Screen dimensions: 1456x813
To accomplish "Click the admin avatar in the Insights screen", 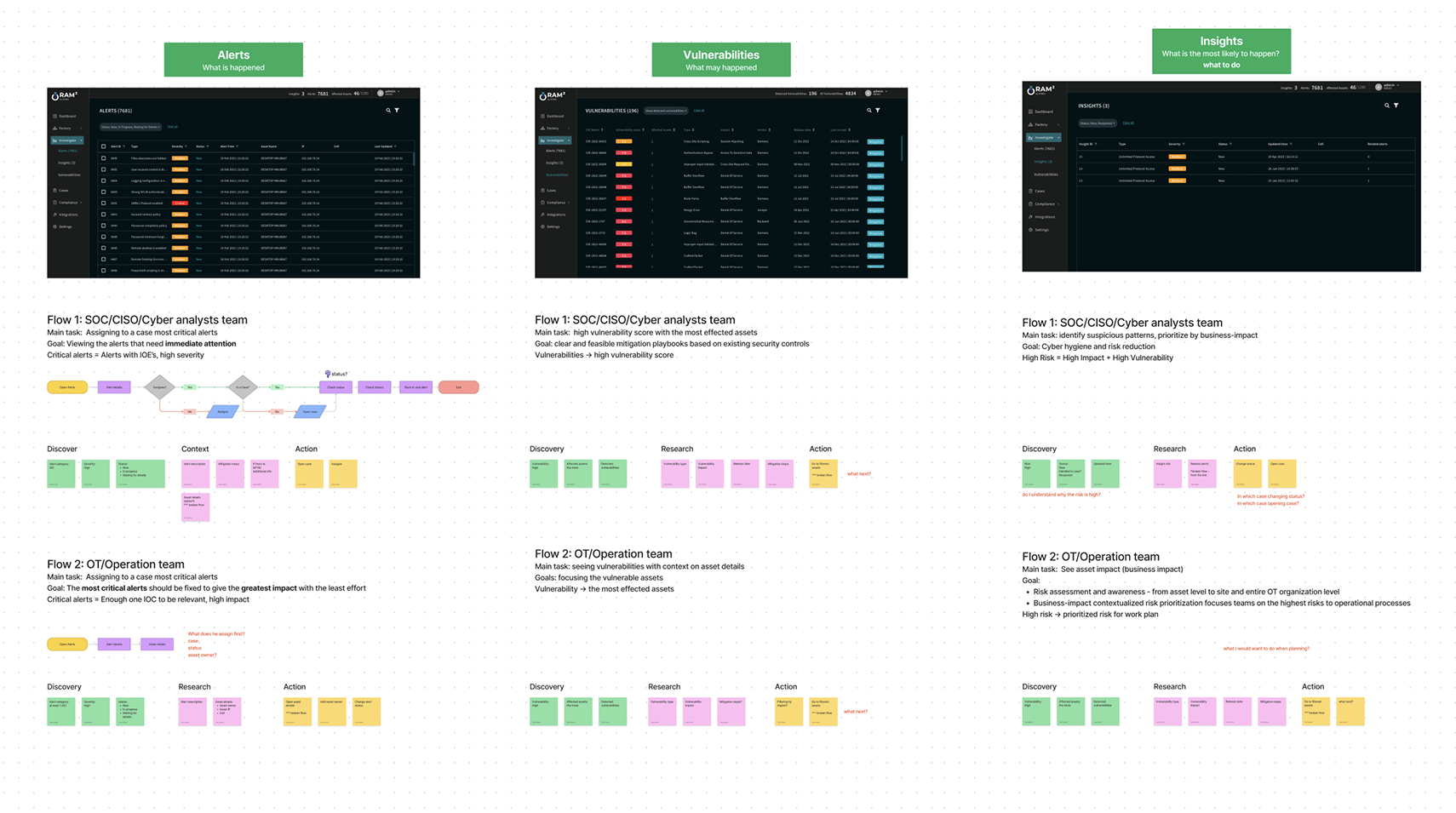I will click(x=1379, y=87).
